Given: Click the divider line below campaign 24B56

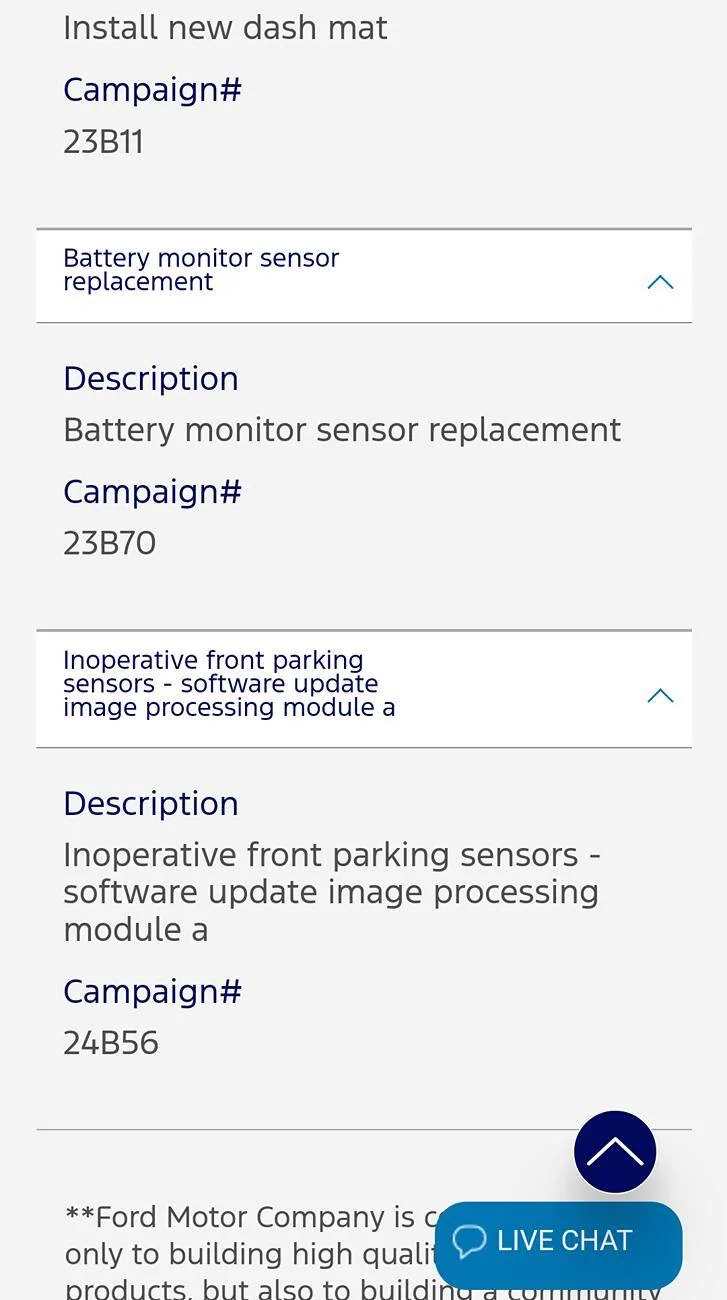Looking at the screenshot, I should pos(300,1130).
